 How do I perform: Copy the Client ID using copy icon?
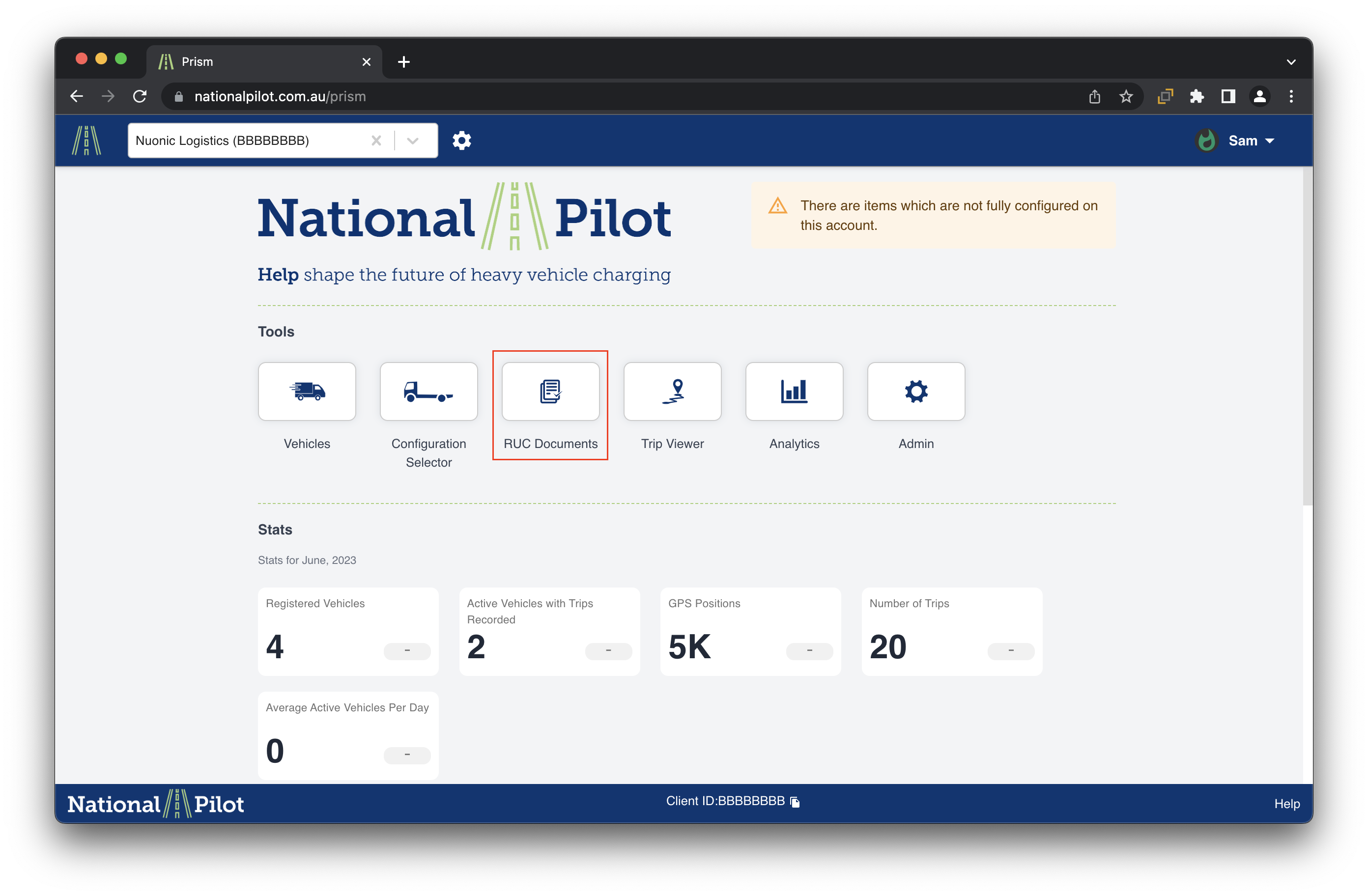(x=795, y=802)
